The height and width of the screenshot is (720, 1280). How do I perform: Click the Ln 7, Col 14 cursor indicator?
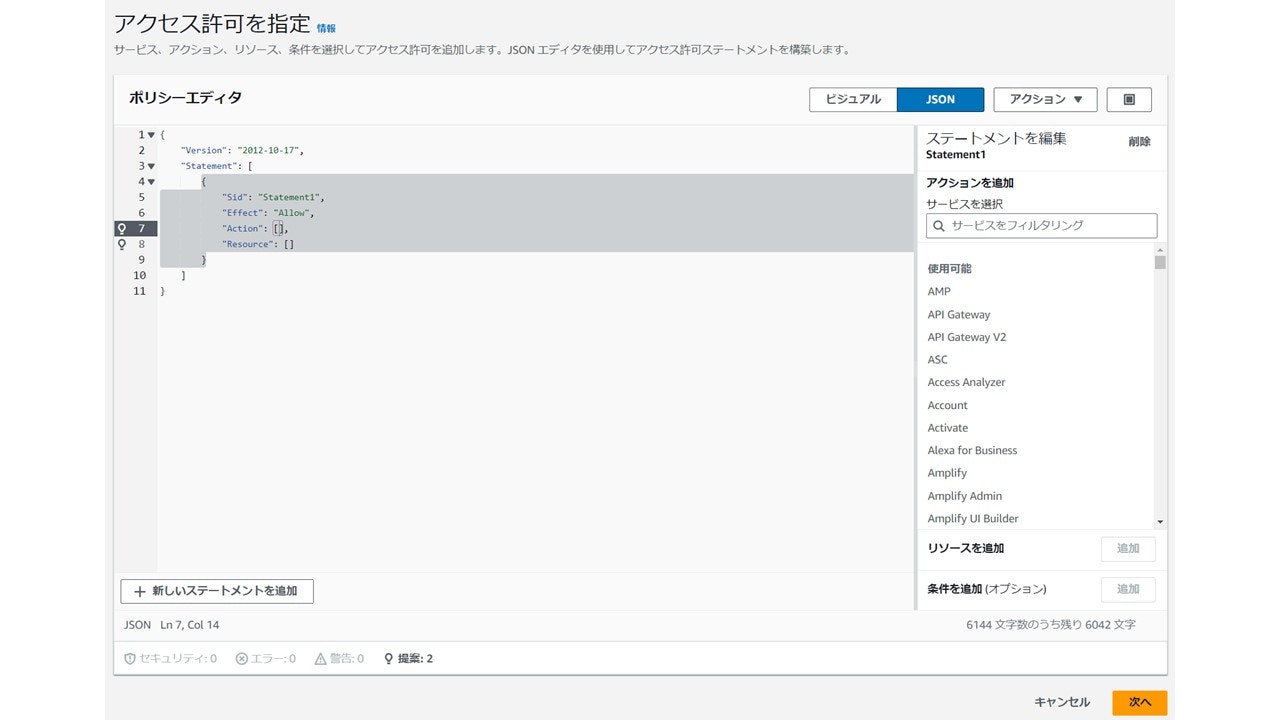coord(189,625)
